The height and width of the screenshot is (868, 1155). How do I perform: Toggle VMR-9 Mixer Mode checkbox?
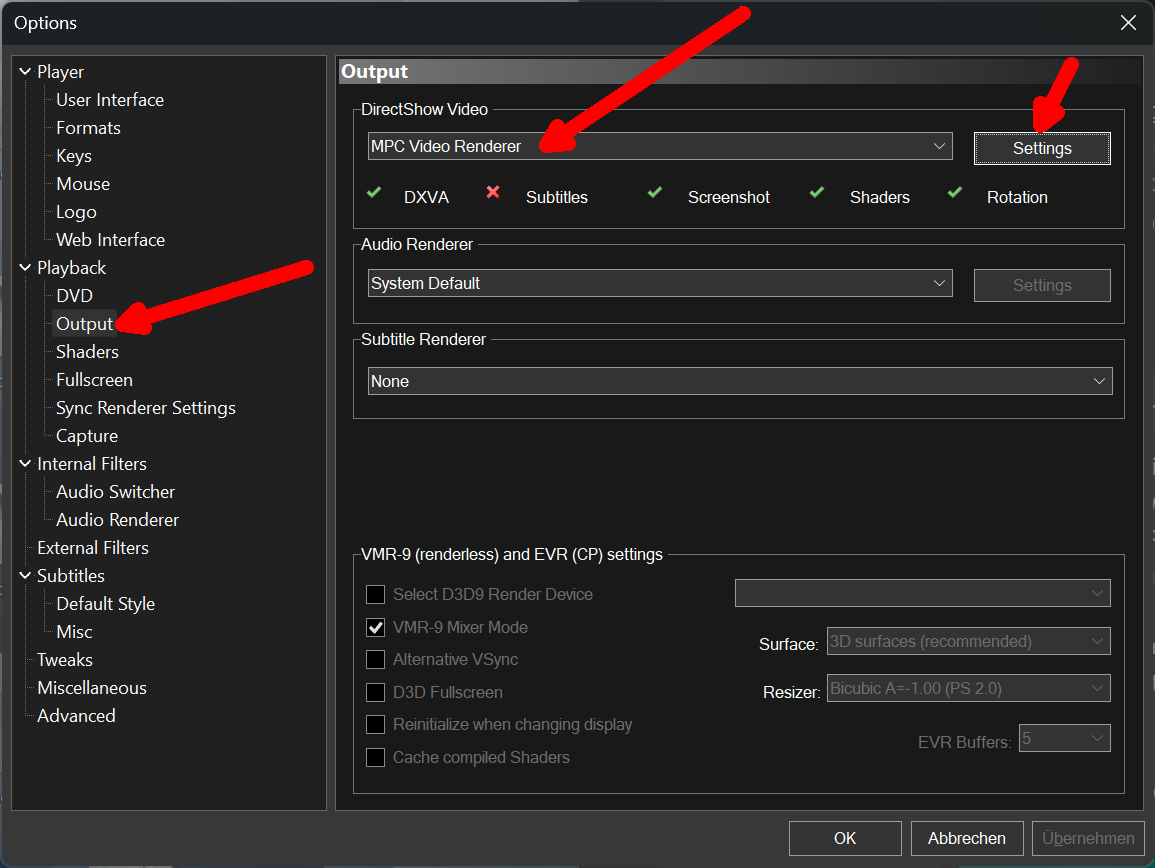tap(376, 627)
